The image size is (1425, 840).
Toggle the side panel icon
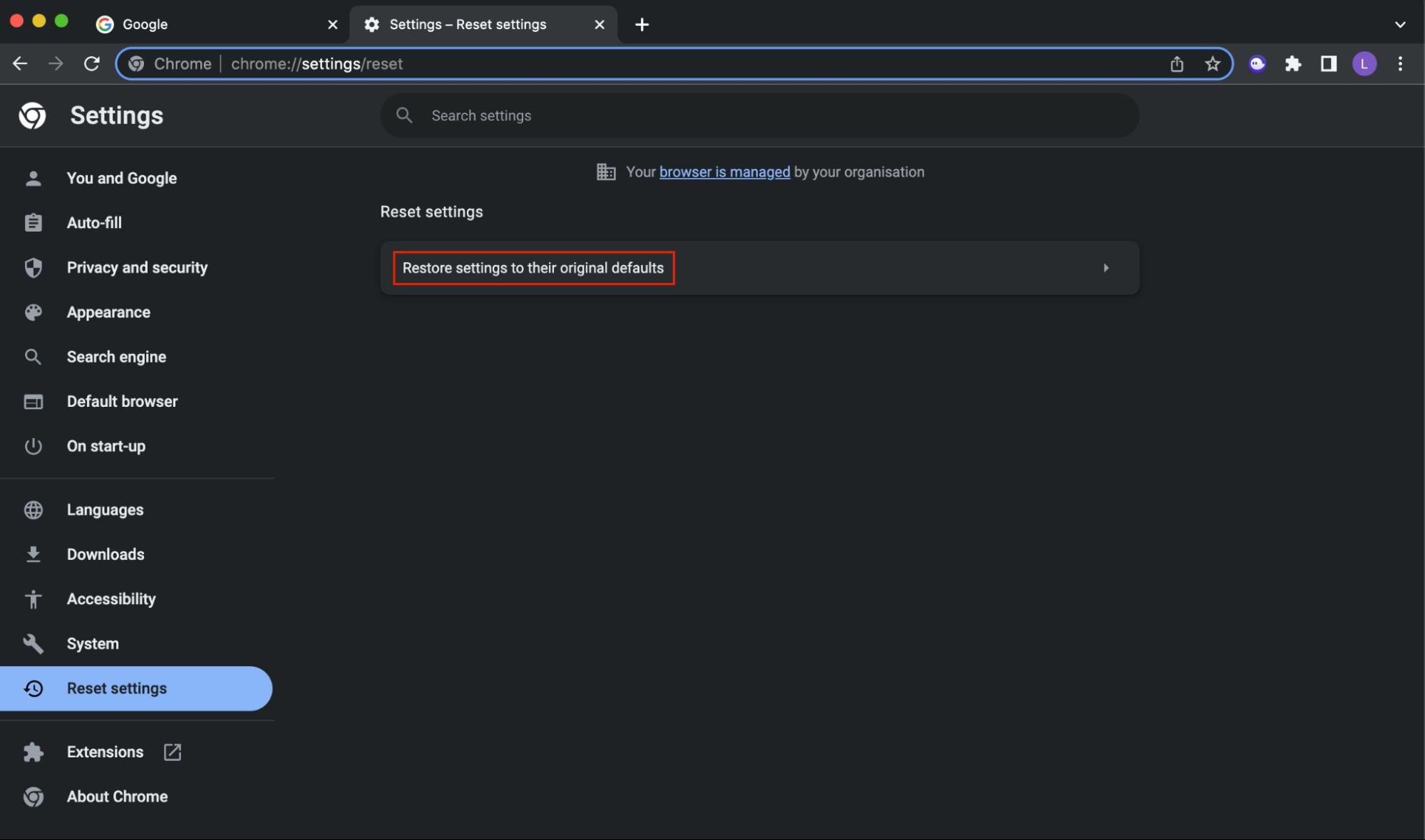[1328, 63]
